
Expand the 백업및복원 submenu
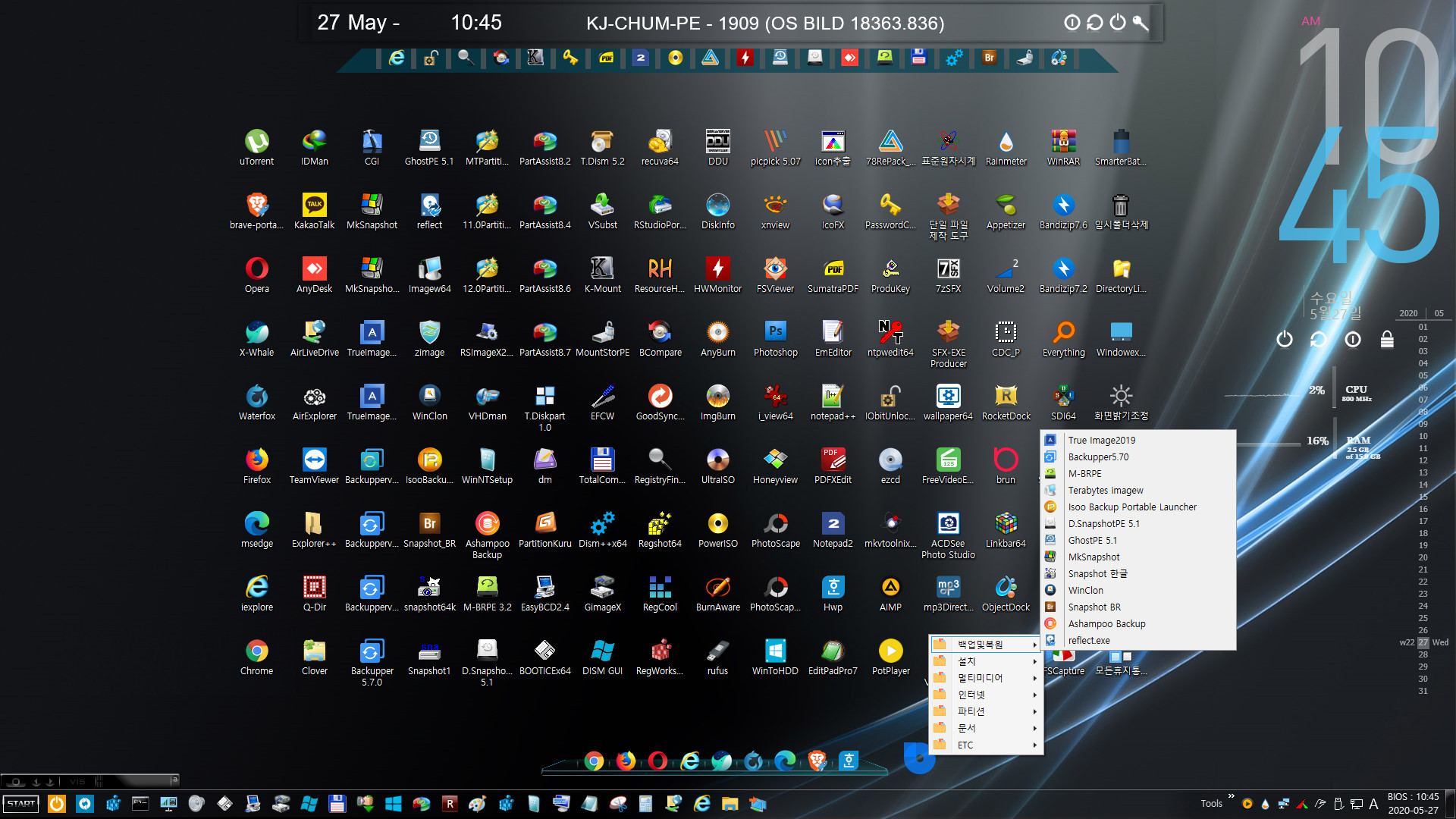click(986, 645)
